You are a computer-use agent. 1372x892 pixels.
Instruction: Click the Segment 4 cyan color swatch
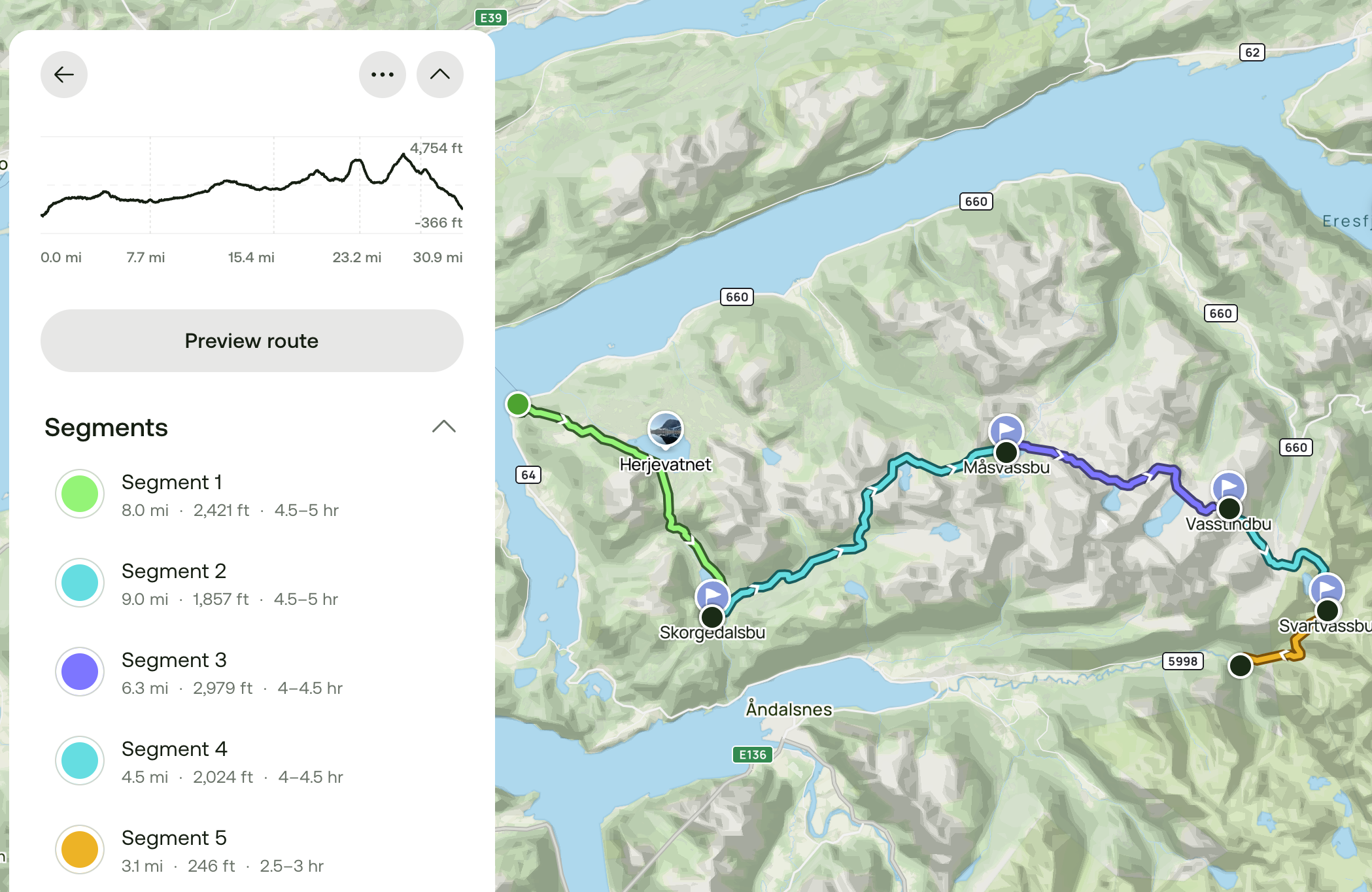tap(80, 761)
